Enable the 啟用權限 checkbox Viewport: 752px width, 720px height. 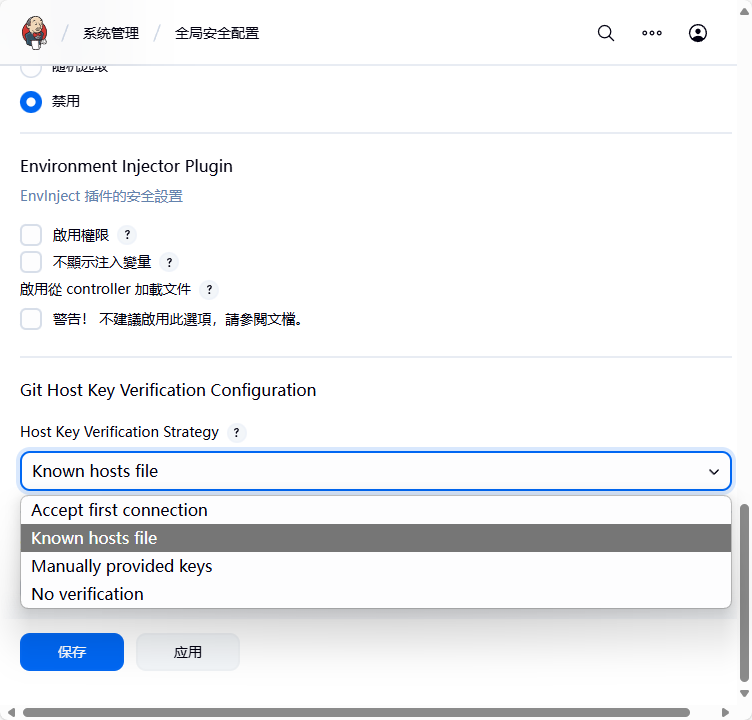point(31,235)
